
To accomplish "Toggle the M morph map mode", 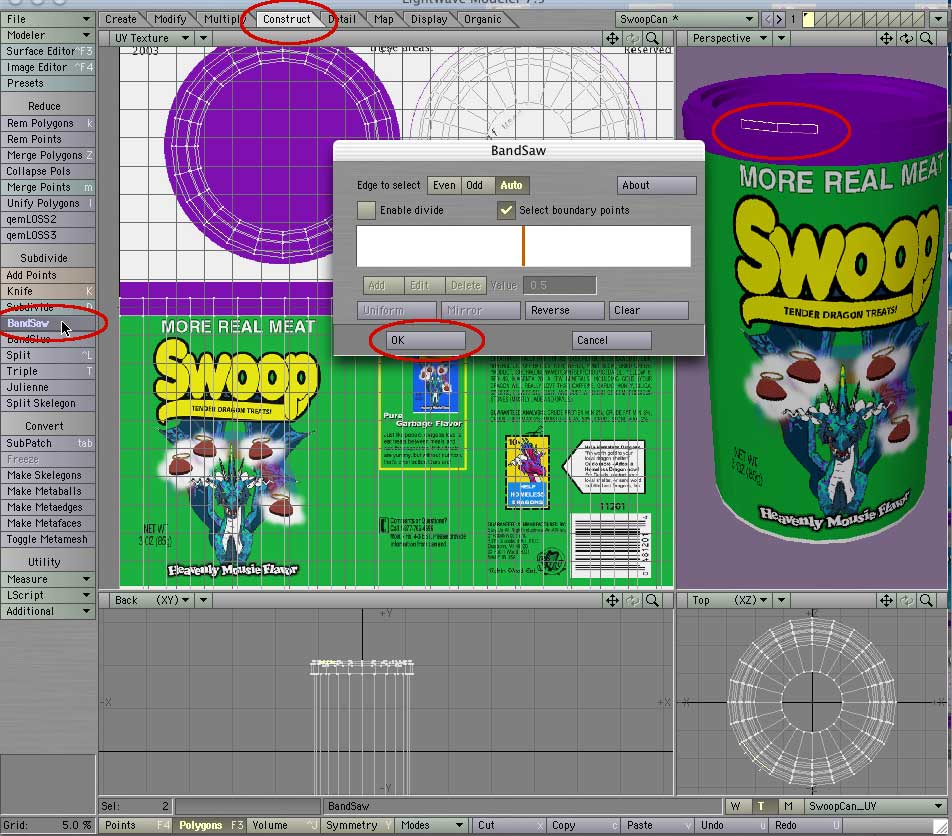I will [788, 806].
